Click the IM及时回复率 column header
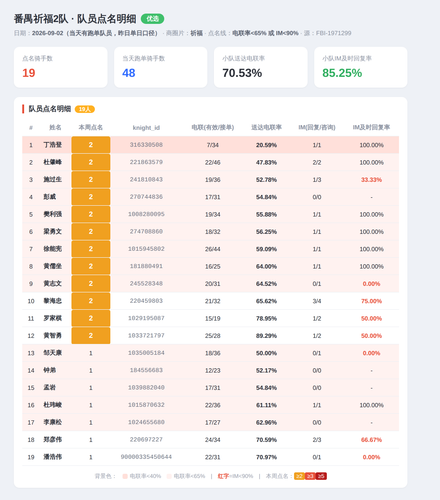This screenshot has height=500, width=440. tap(371, 127)
